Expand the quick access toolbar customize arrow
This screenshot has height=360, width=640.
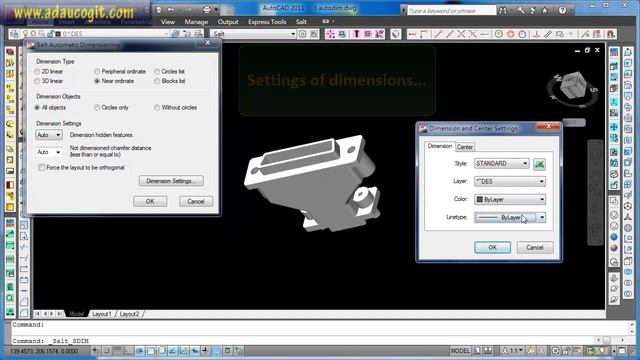216,10
